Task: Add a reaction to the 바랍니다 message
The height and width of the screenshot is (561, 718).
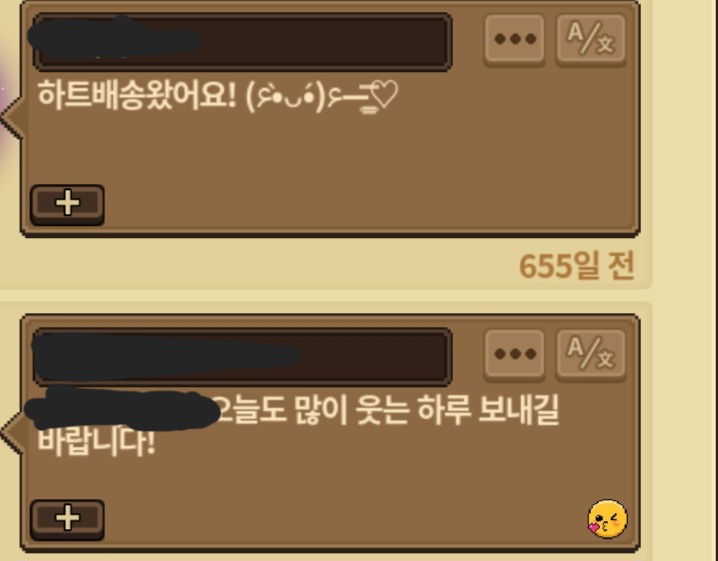Action: pyautogui.click(x=67, y=520)
